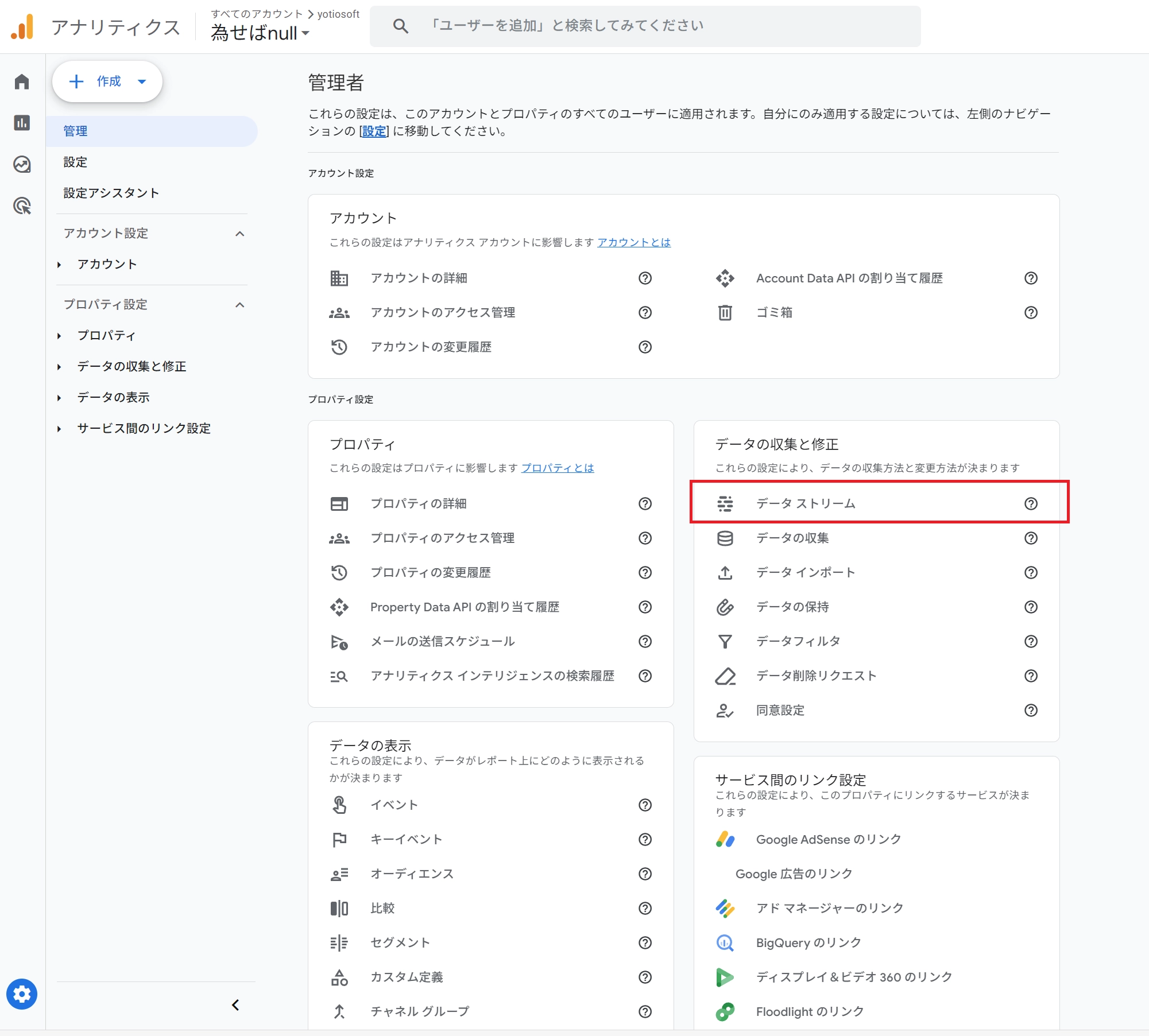Image resolution: width=1149 pixels, height=1036 pixels.
Task: Collapse the sidebar with the left arrow
Action: [x=235, y=1005]
